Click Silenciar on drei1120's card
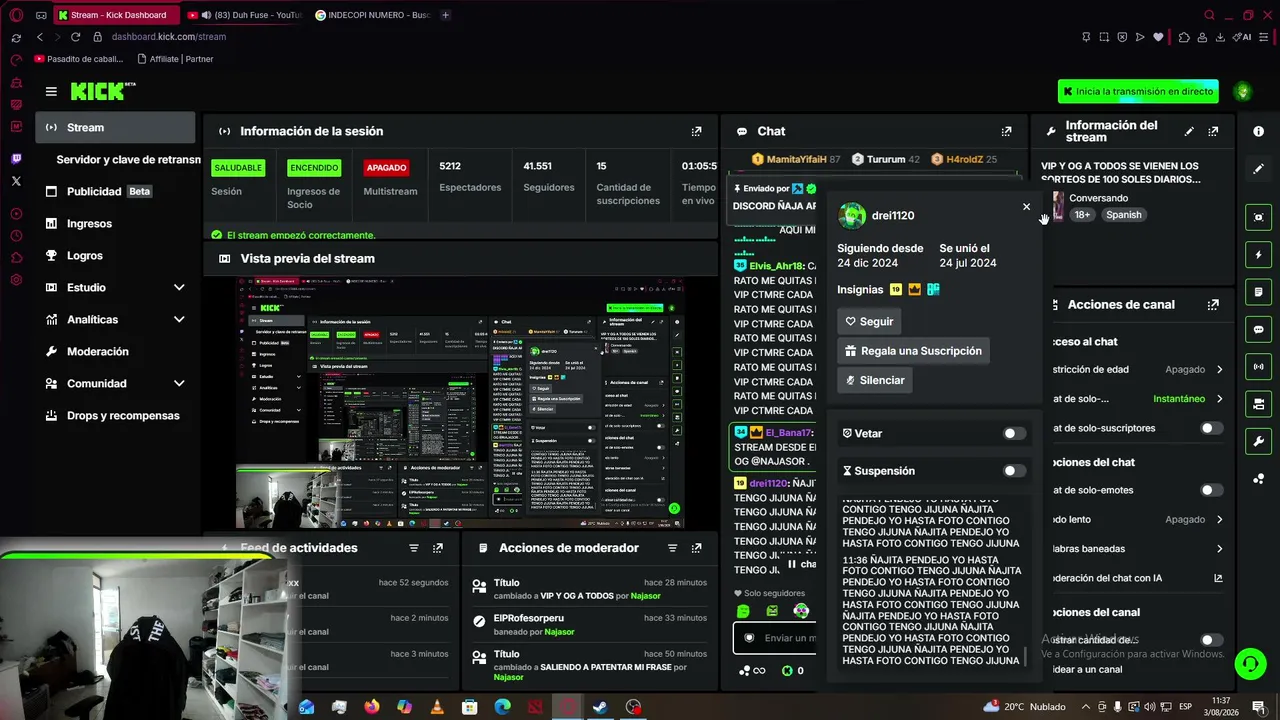This screenshot has width=1280, height=720. tap(875, 380)
